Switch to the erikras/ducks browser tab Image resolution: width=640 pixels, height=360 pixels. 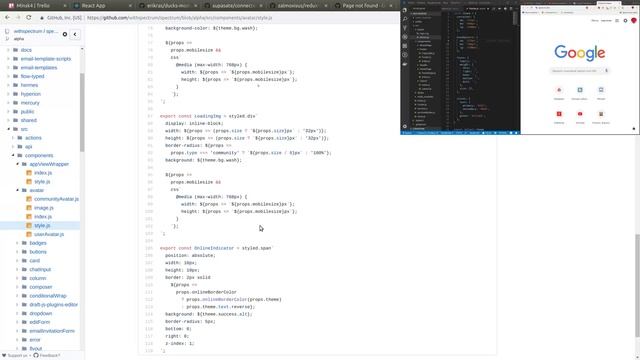pos(169,6)
